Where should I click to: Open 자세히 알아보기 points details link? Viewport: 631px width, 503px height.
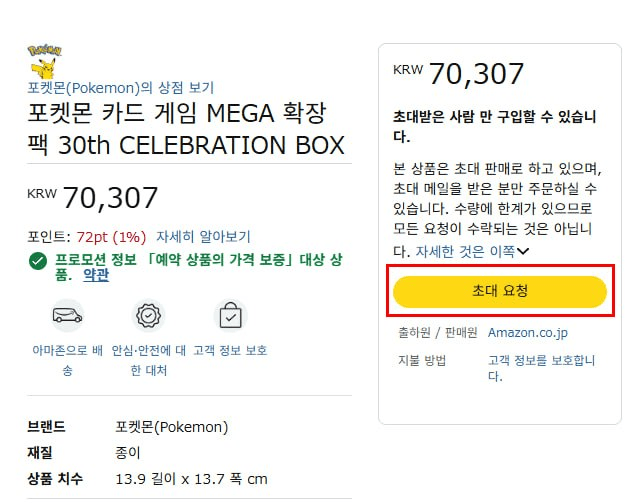pyautogui.click(x=203, y=237)
